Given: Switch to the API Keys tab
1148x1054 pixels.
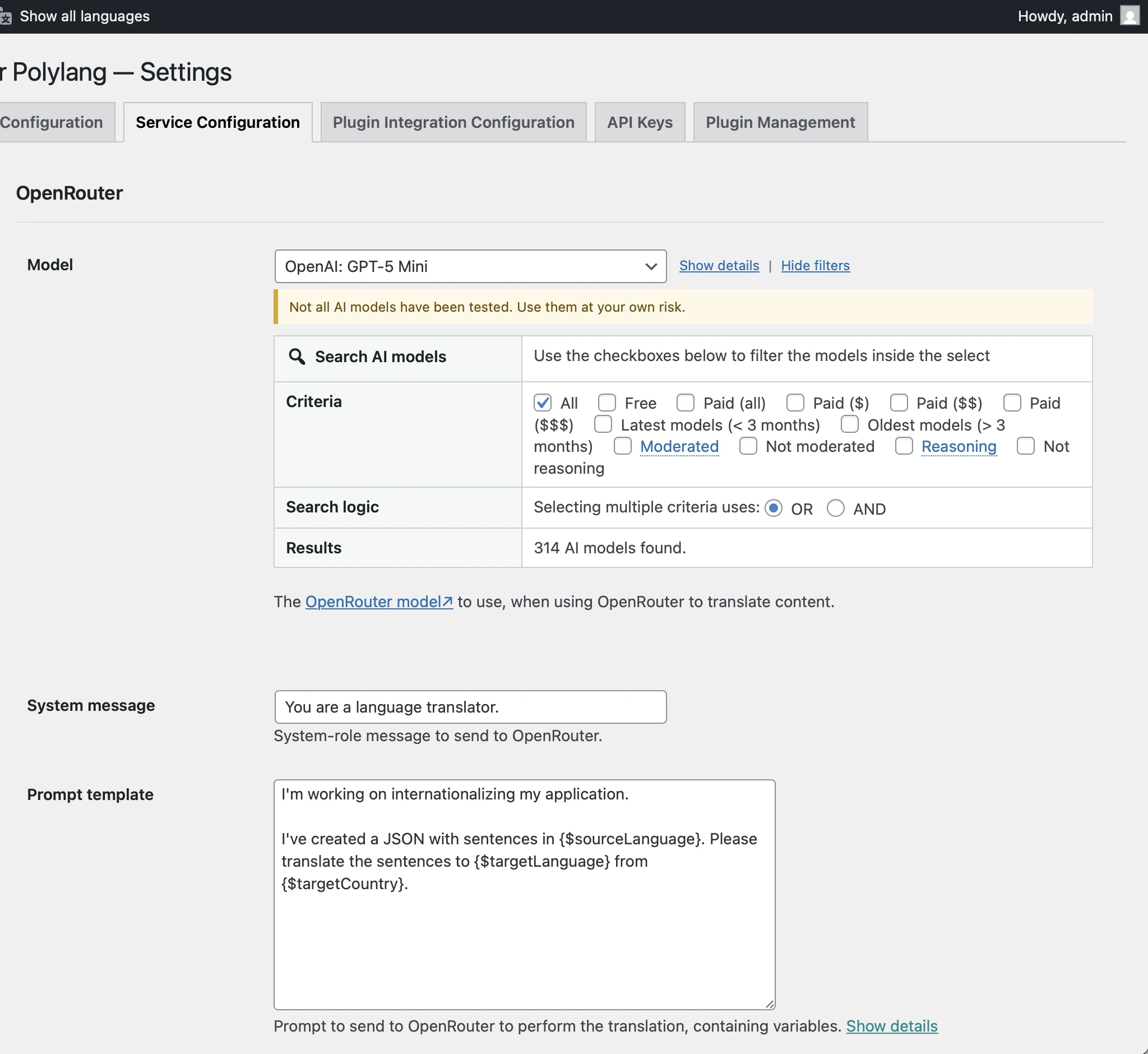Looking at the screenshot, I should coord(638,122).
